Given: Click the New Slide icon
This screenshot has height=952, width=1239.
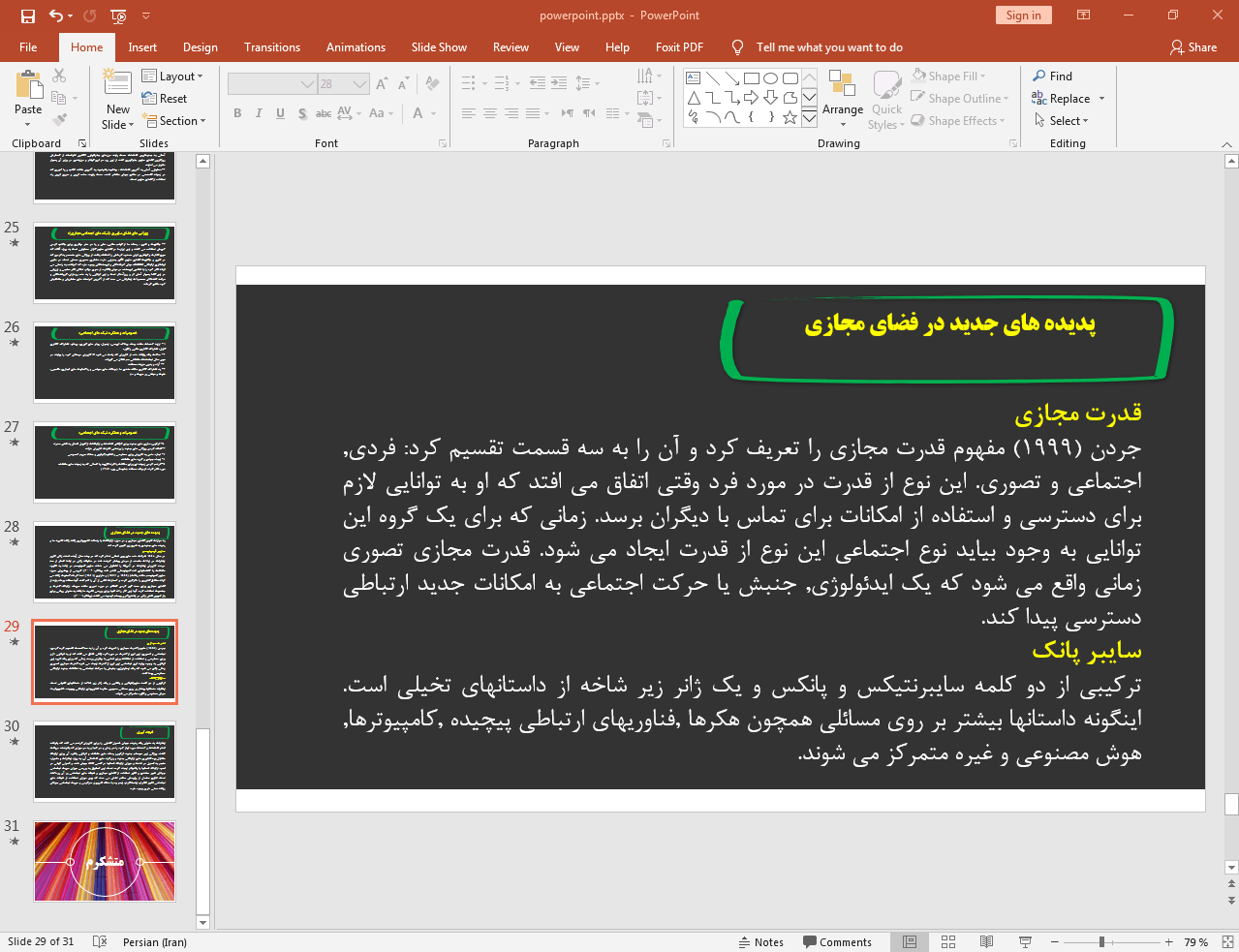Looking at the screenshot, I should pos(117,83).
